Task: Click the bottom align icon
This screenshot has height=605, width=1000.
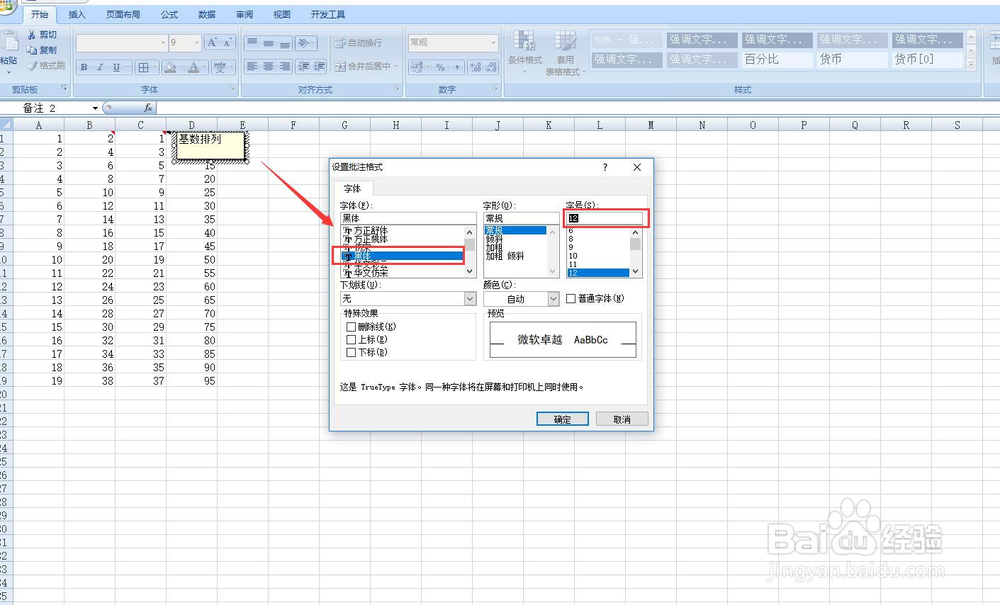Action: (284, 43)
